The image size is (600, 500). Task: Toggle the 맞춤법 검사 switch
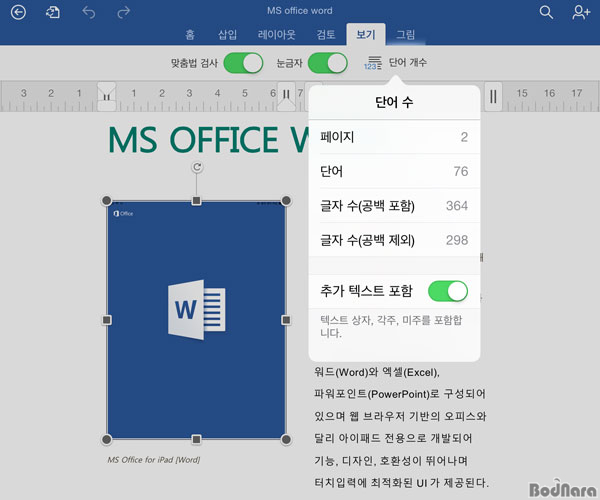click(243, 63)
